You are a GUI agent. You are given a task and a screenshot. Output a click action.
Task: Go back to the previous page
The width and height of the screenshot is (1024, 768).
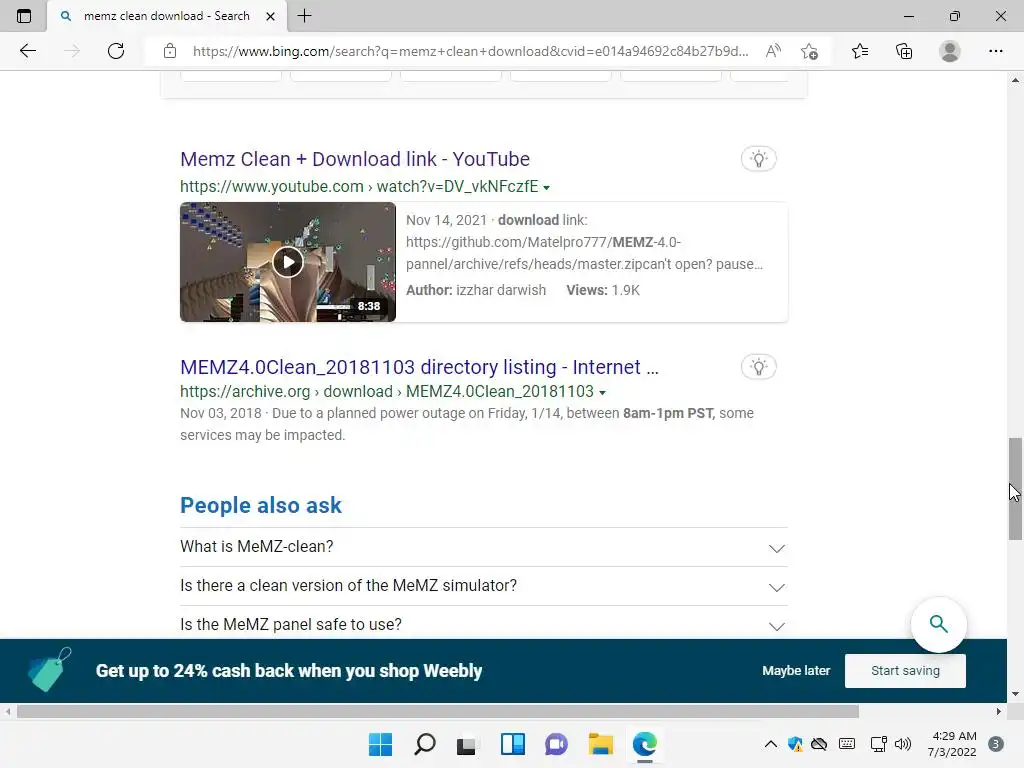click(x=27, y=51)
